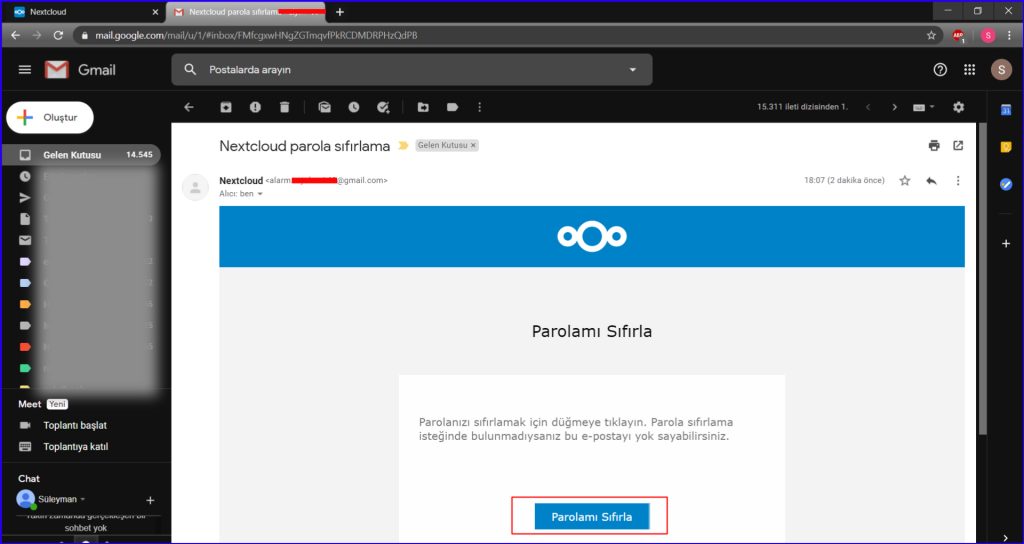The image size is (1024, 544).
Task: Delete this email with trash icon
Action: pos(284,107)
